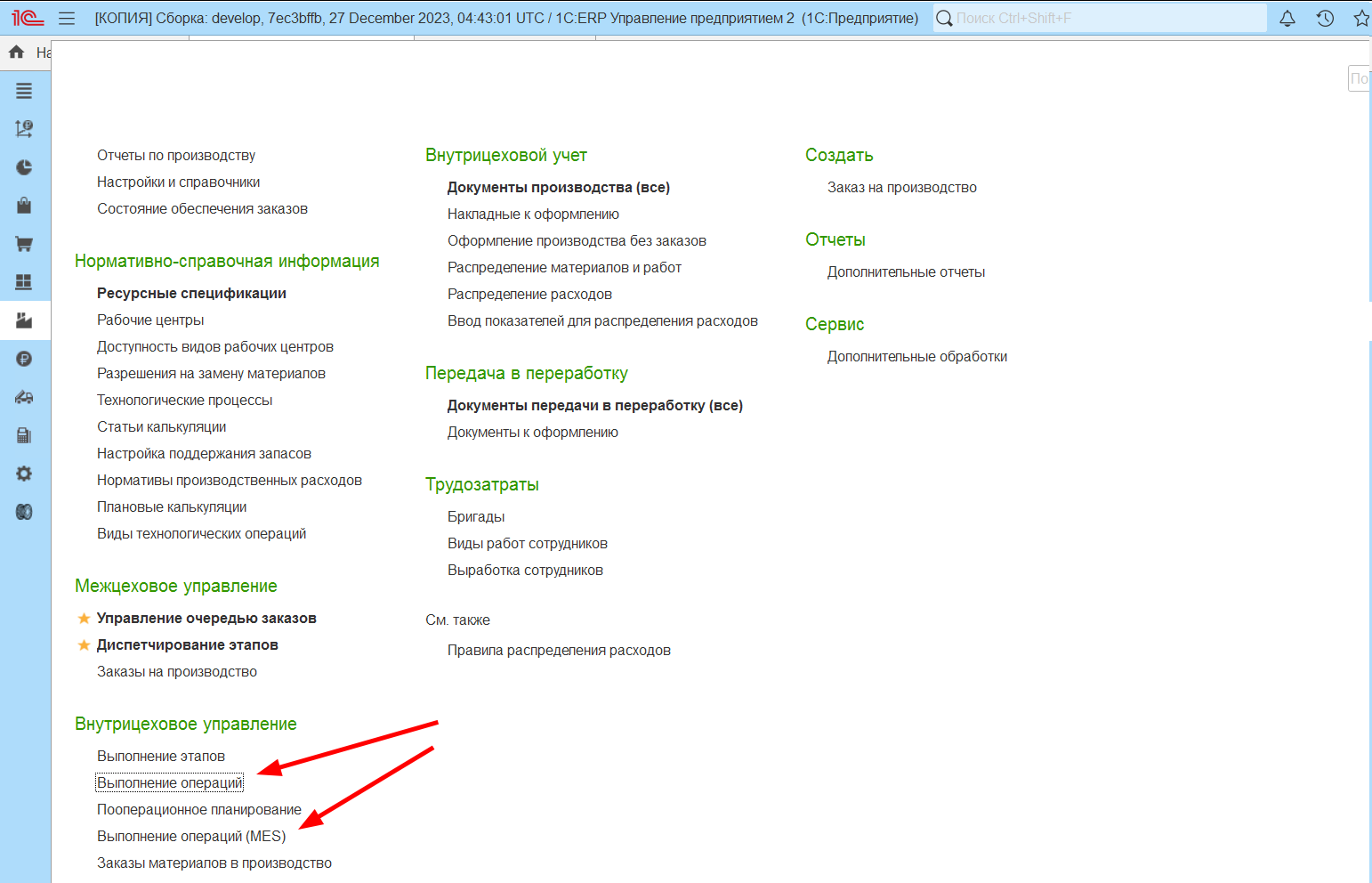The image size is (1372, 883).
Task: Open Виды работ сотрудников
Action: [x=528, y=543]
